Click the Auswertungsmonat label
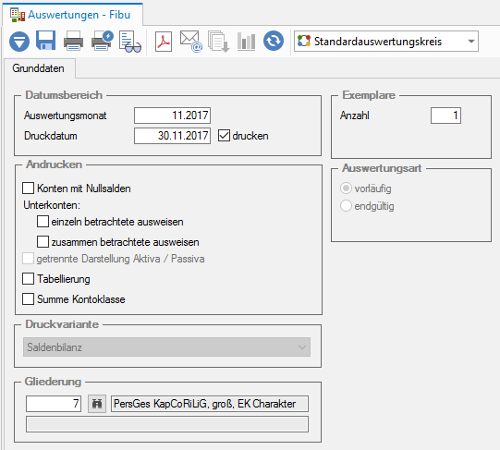 65,116
